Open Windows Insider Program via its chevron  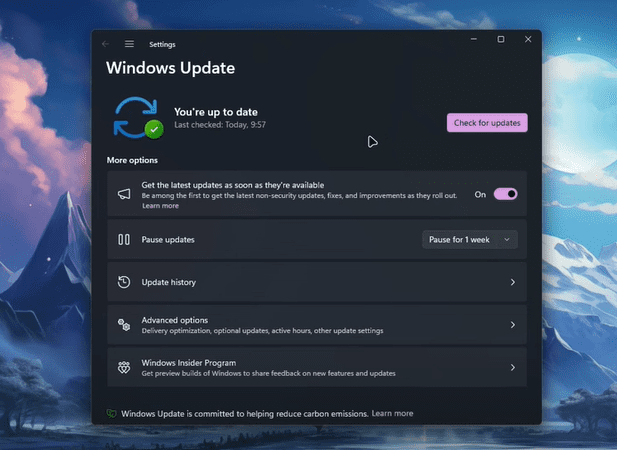pos(513,367)
